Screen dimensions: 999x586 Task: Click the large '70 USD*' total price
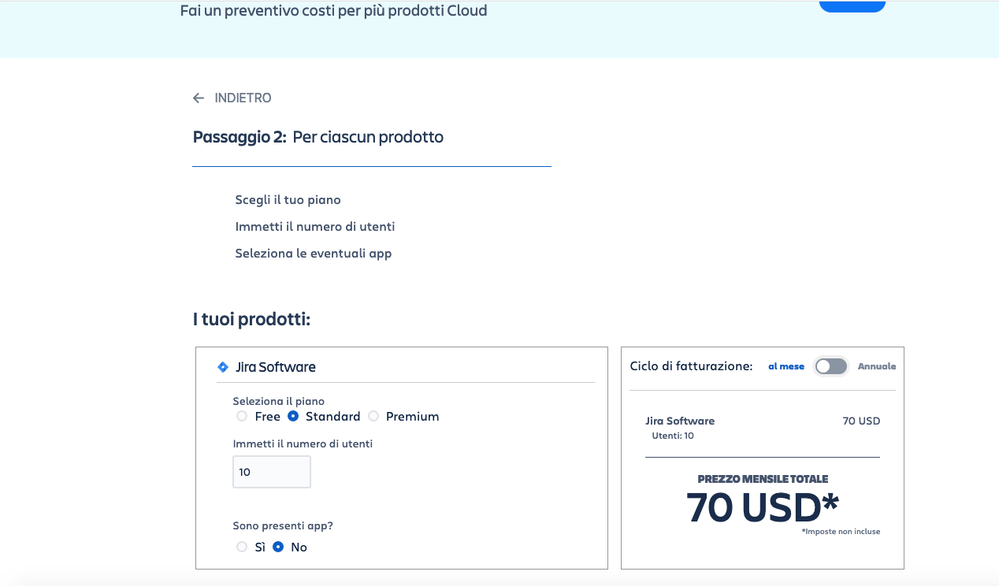(x=763, y=508)
